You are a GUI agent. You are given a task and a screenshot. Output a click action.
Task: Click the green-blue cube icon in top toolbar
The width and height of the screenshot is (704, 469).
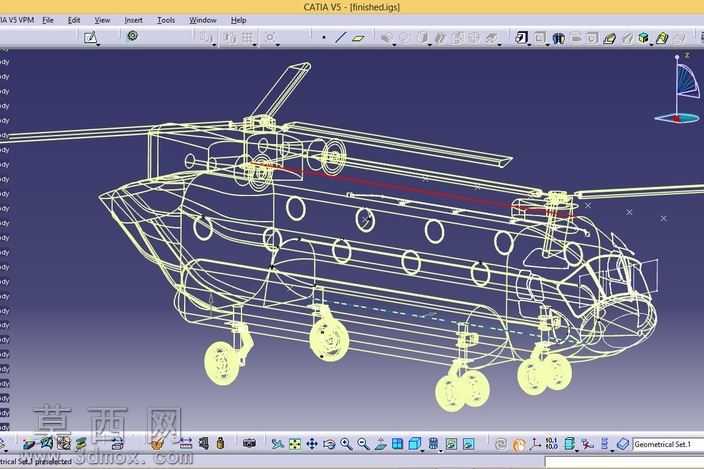pyautogui.click(x=643, y=38)
